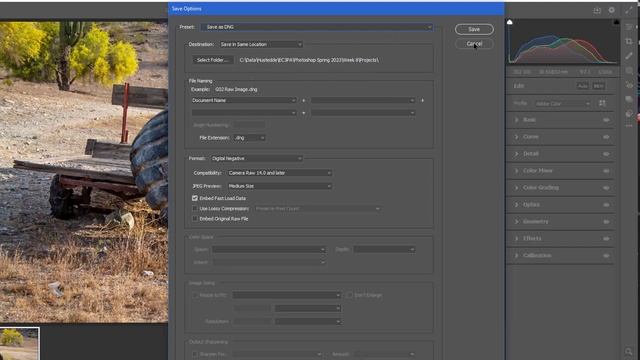Check Embed Fast Load Data
Image resolution: width=640 pixels, height=360 pixels.
(x=195, y=198)
